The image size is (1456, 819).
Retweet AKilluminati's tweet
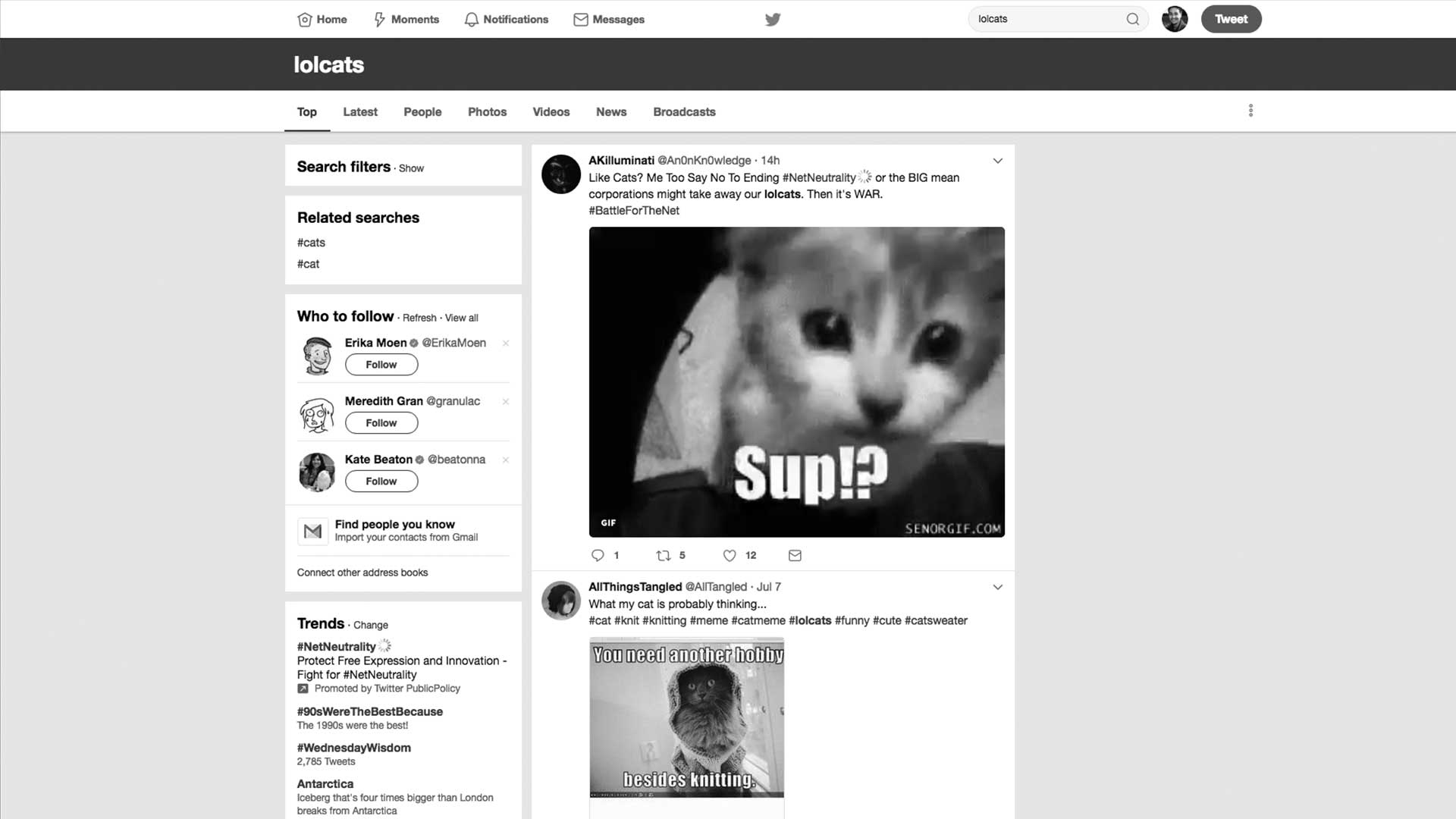point(664,555)
